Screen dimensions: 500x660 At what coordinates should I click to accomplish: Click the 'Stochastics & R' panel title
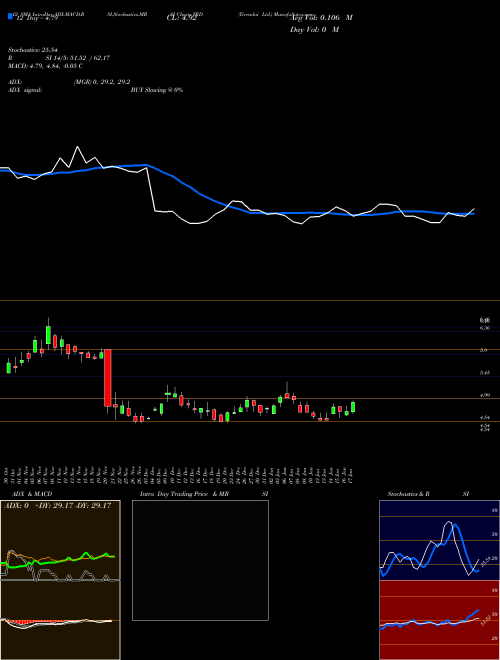pyautogui.click(x=409, y=494)
